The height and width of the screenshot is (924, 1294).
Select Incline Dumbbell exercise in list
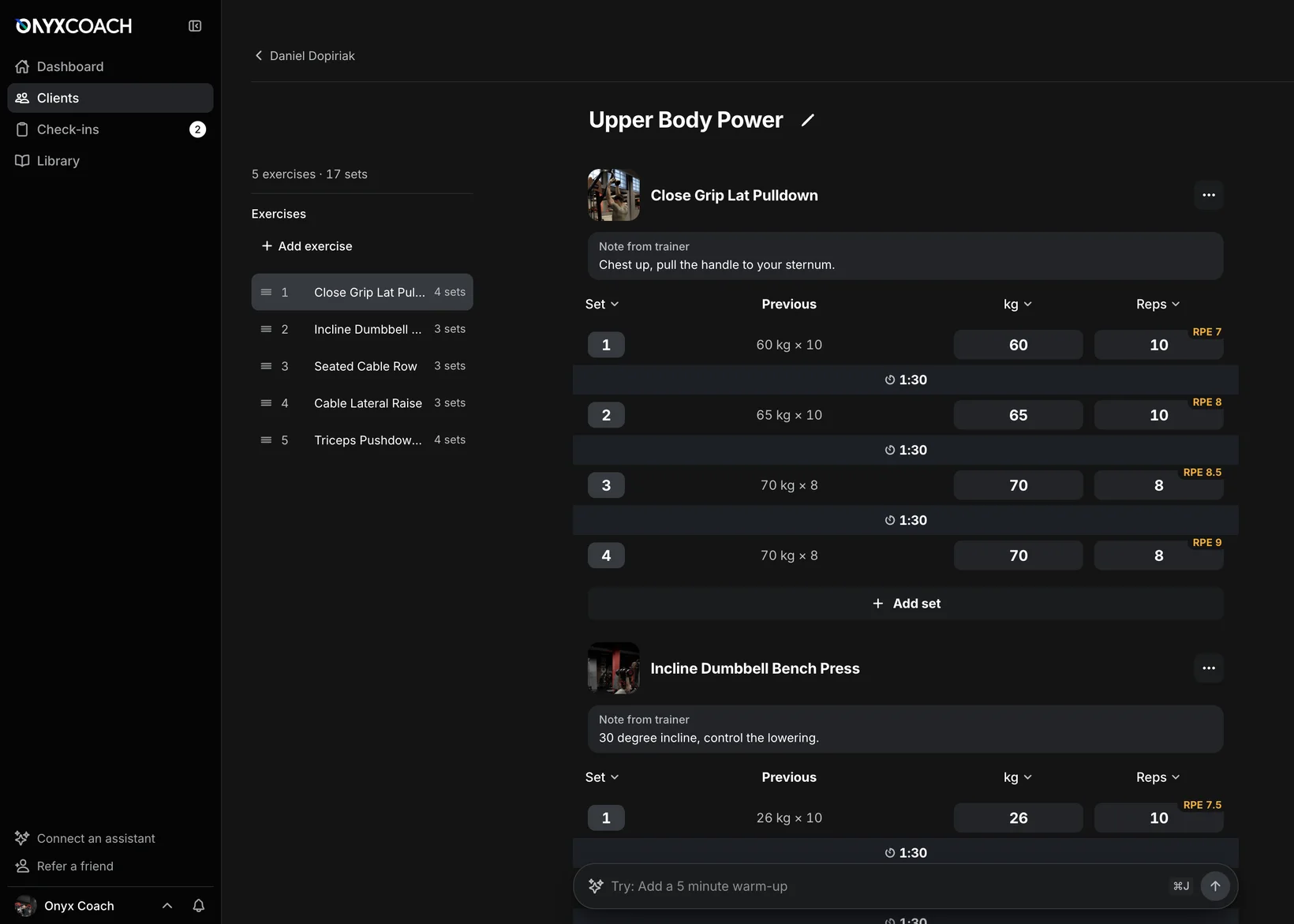pos(362,329)
